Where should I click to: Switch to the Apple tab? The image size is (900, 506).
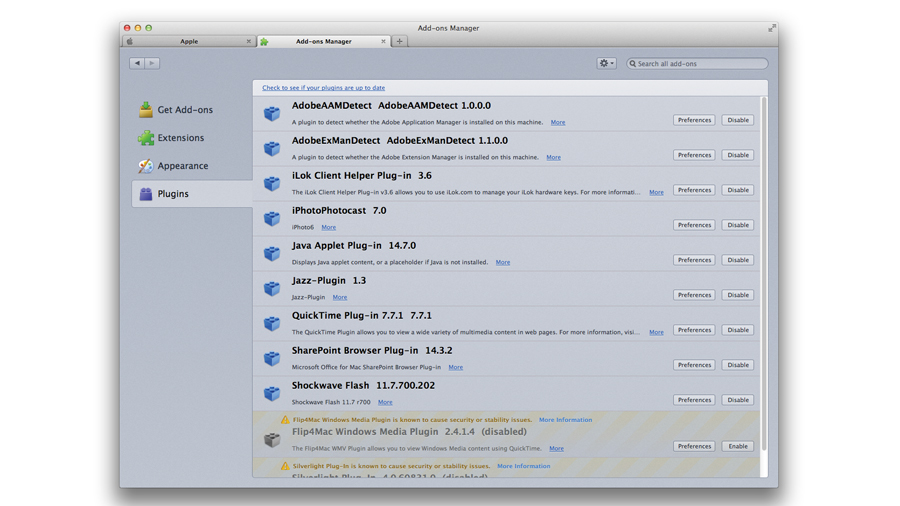tap(189, 41)
